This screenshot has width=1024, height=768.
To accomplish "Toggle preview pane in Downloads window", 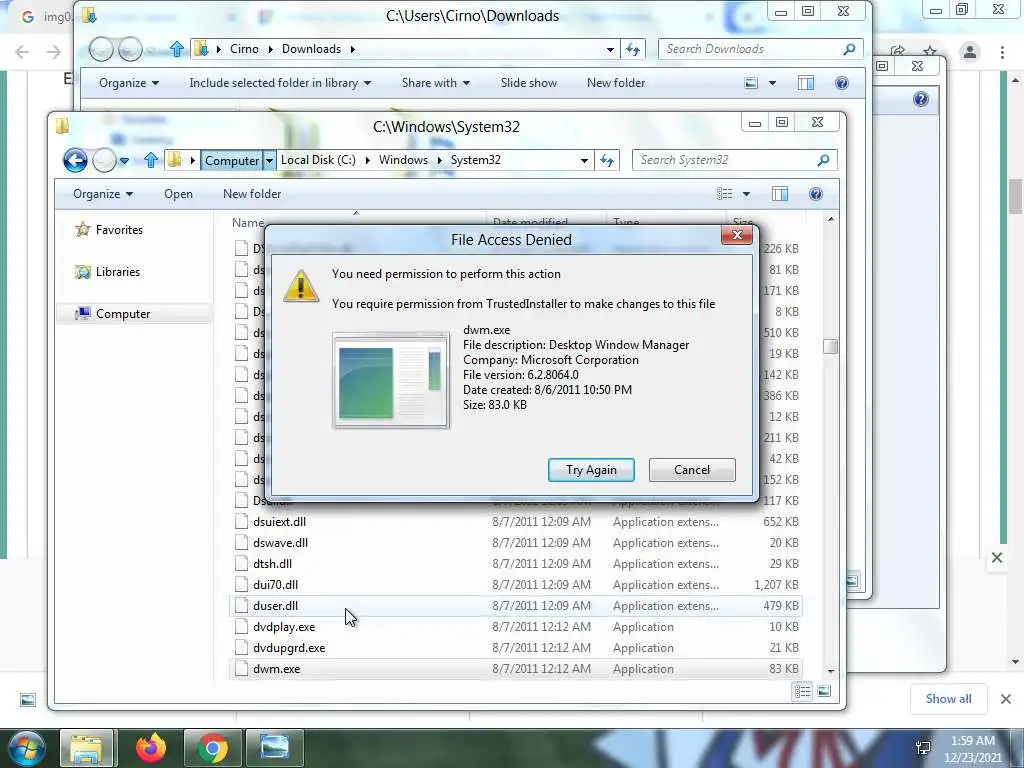I will click(x=806, y=83).
